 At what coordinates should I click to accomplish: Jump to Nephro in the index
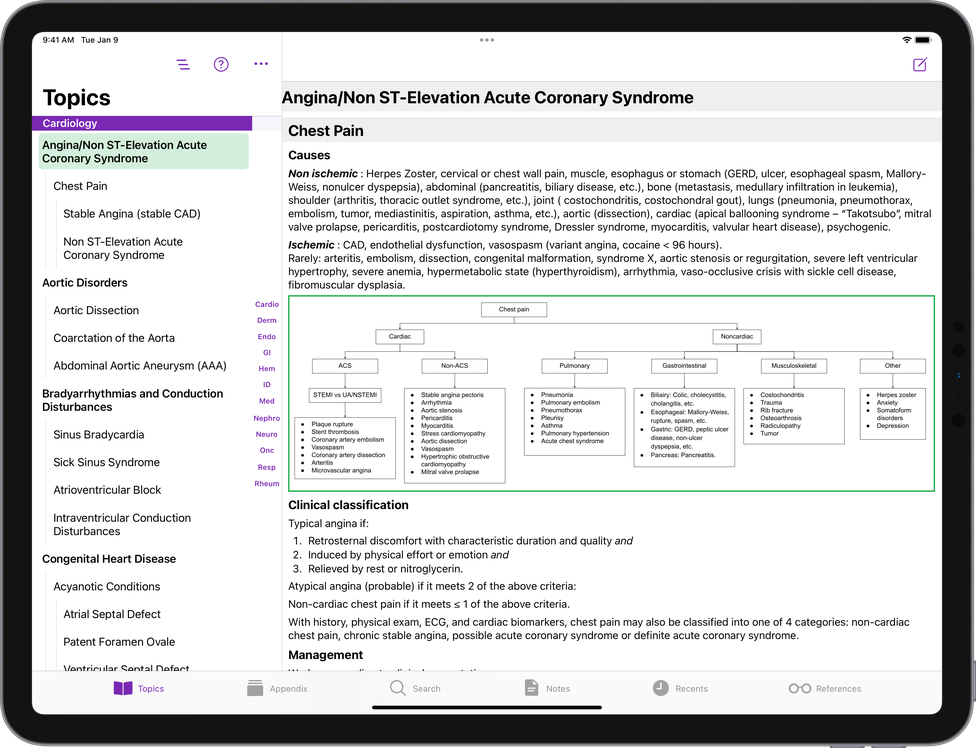pyautogui.click(x=266, y=418)
